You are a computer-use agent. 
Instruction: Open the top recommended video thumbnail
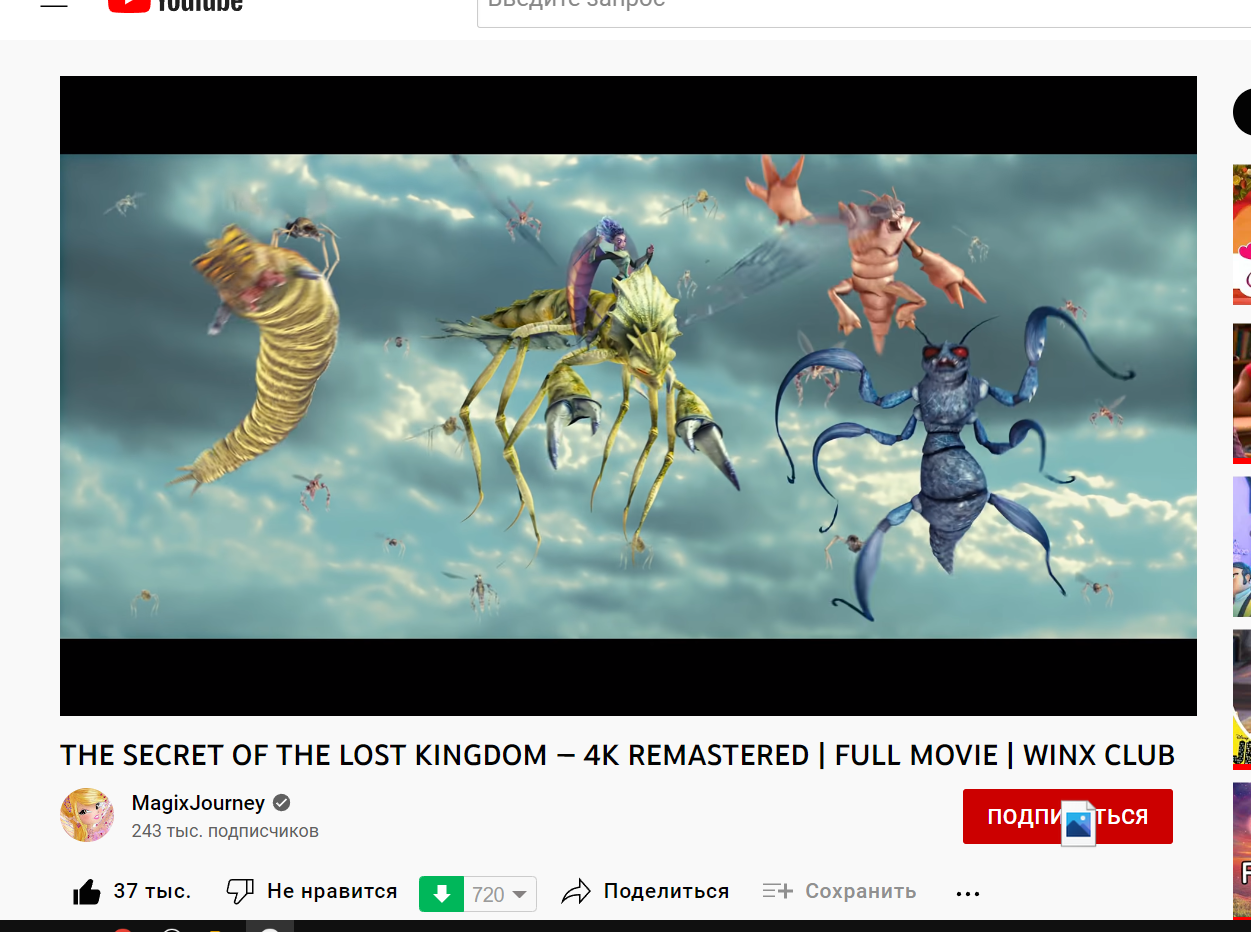pyautogui.click(x=1242, y=235)
